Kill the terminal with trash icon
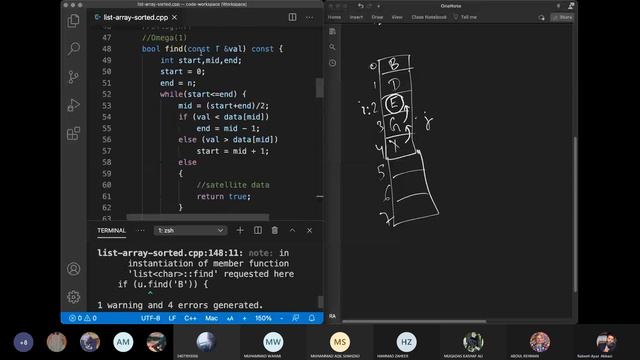Image resolution: width=640 pixels, height=360 pixels. point(275,231)
